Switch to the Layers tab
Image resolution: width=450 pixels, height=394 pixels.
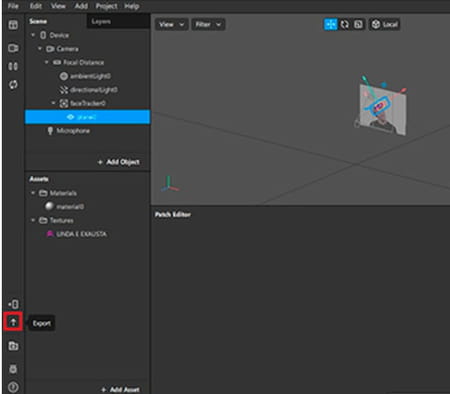click(x=101, y=22)
